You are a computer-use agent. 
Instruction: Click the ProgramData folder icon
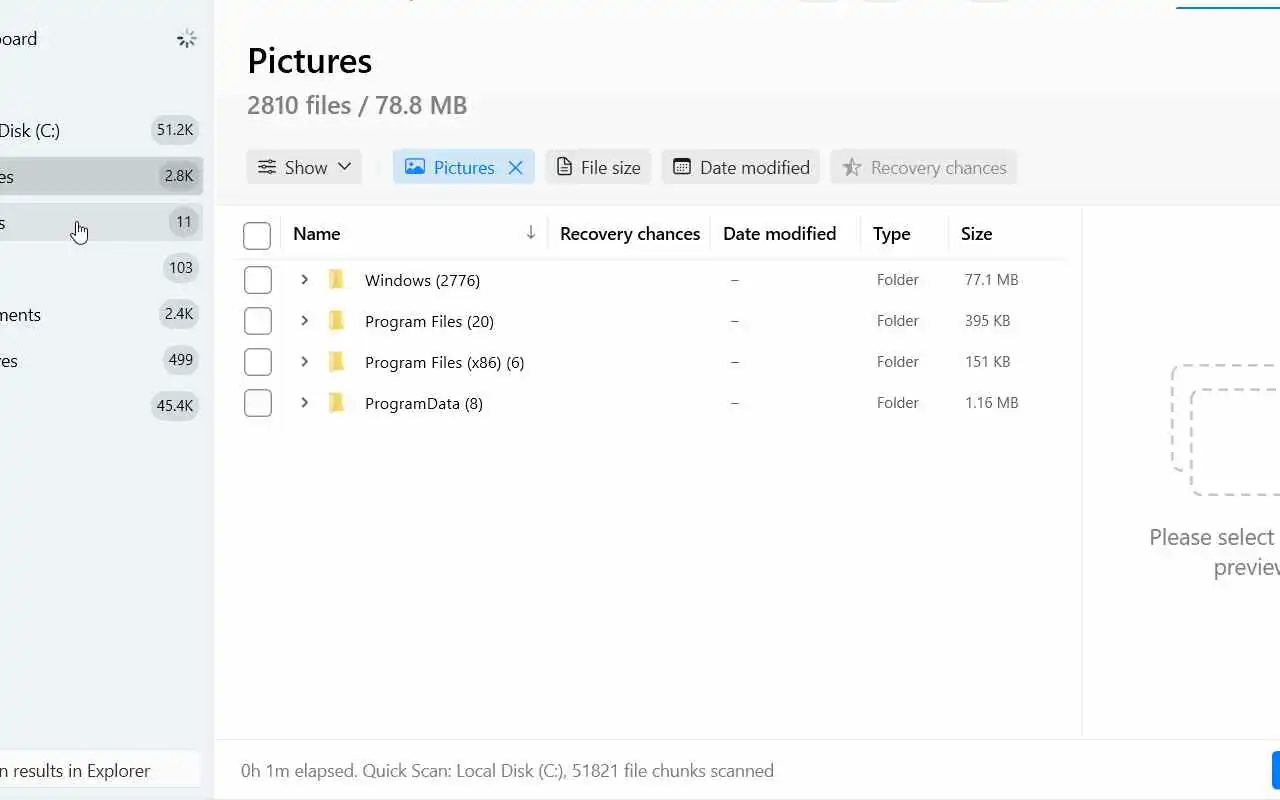(337, 403)
